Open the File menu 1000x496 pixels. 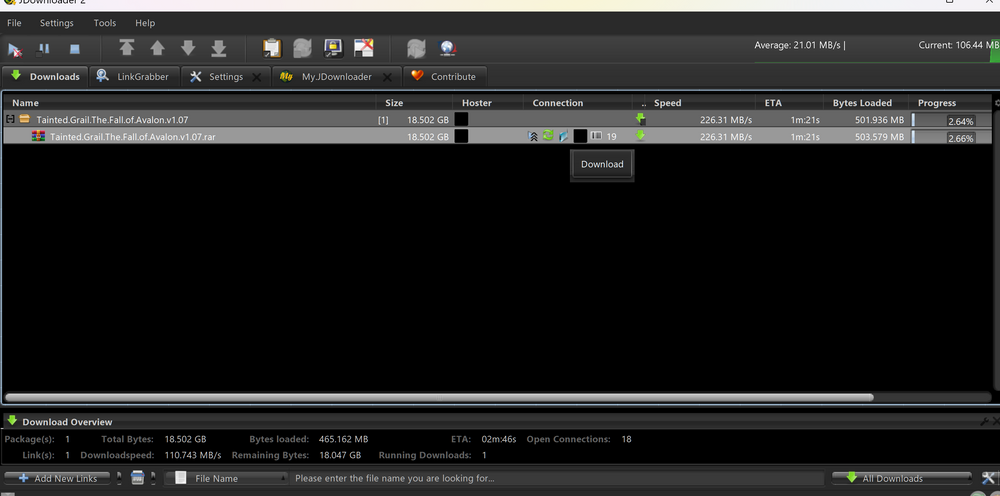tap(14, 23)
